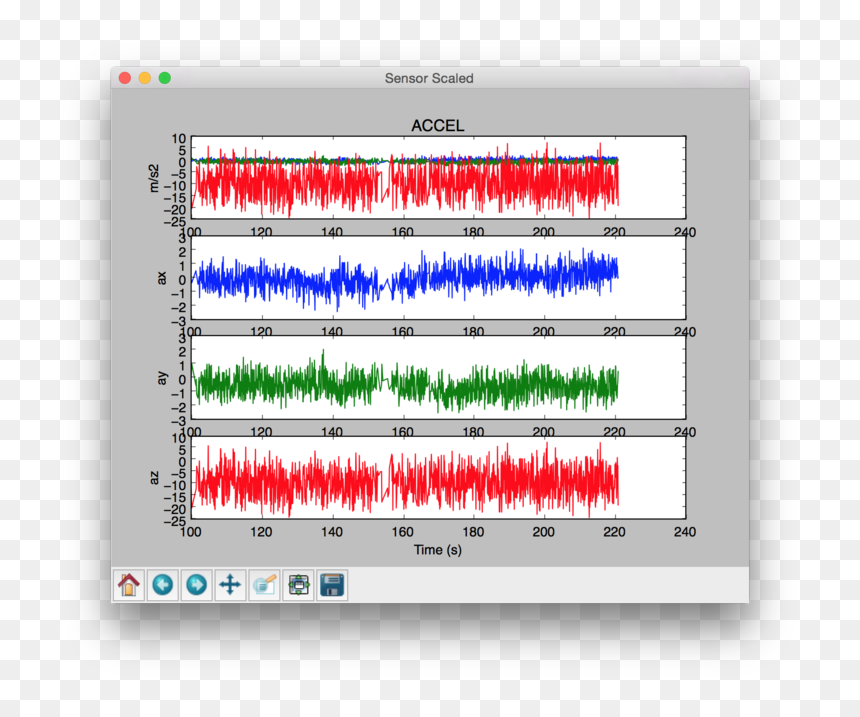The image size is (860, 717).
Task: Click the "az" y-axis label
Action: (x=154, y=478)
